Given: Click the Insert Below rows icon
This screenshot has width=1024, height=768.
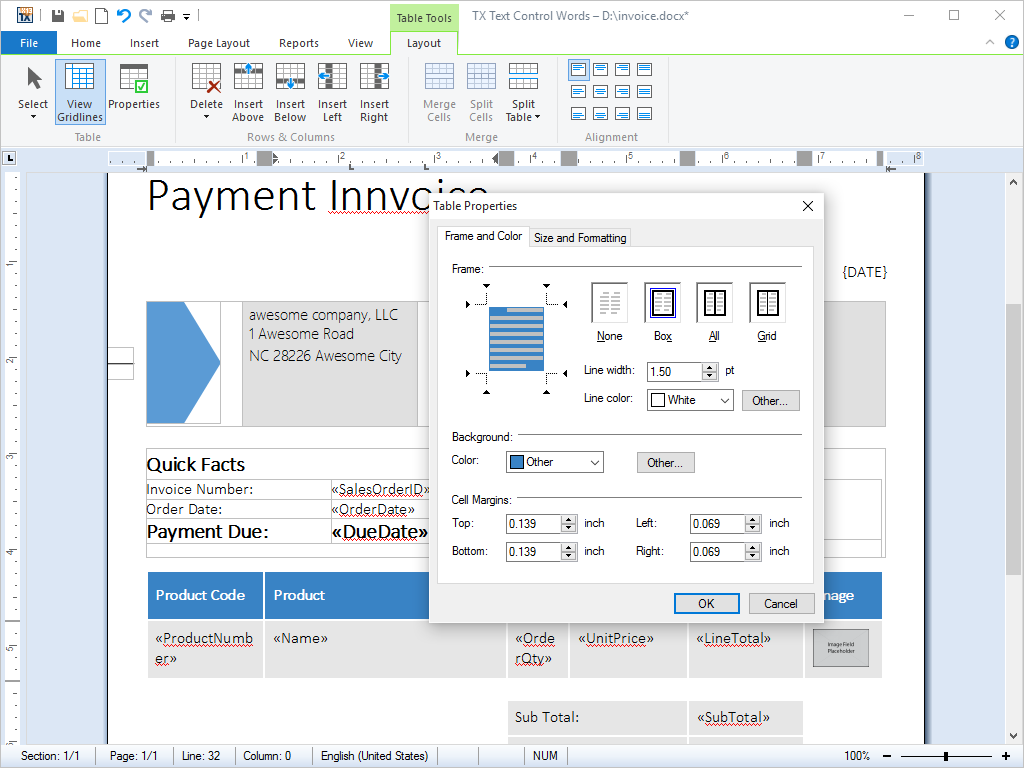Looking at the screenshot, I should (290, 78).
